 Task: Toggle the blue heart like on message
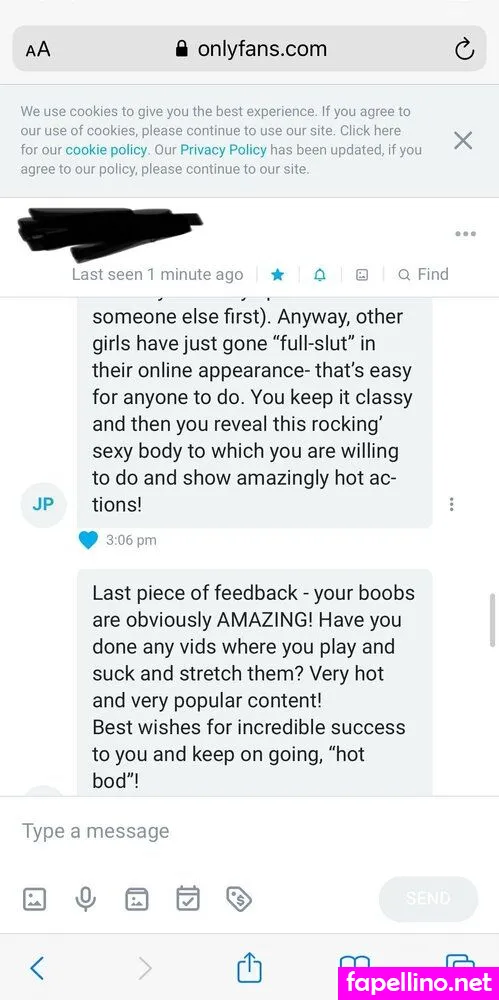click(88, 540)
